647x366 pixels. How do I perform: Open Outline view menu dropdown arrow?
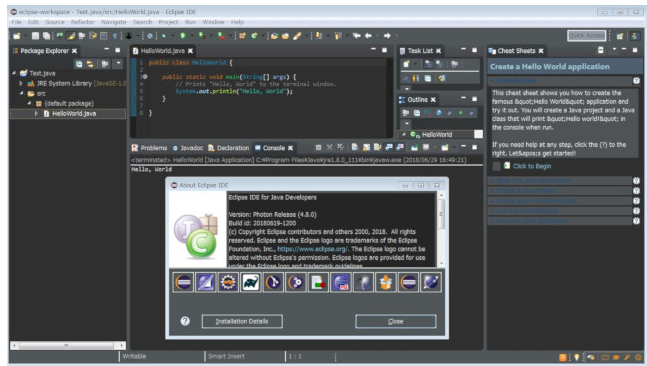407,123
